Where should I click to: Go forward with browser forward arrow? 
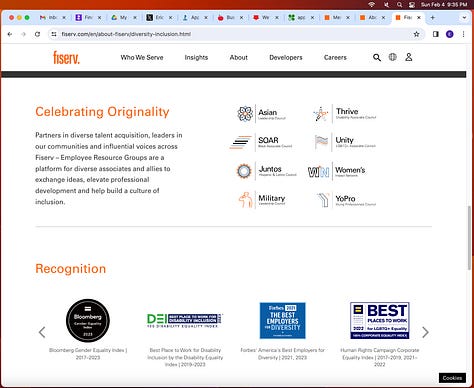pyautogui.click(x=23, y=34)
